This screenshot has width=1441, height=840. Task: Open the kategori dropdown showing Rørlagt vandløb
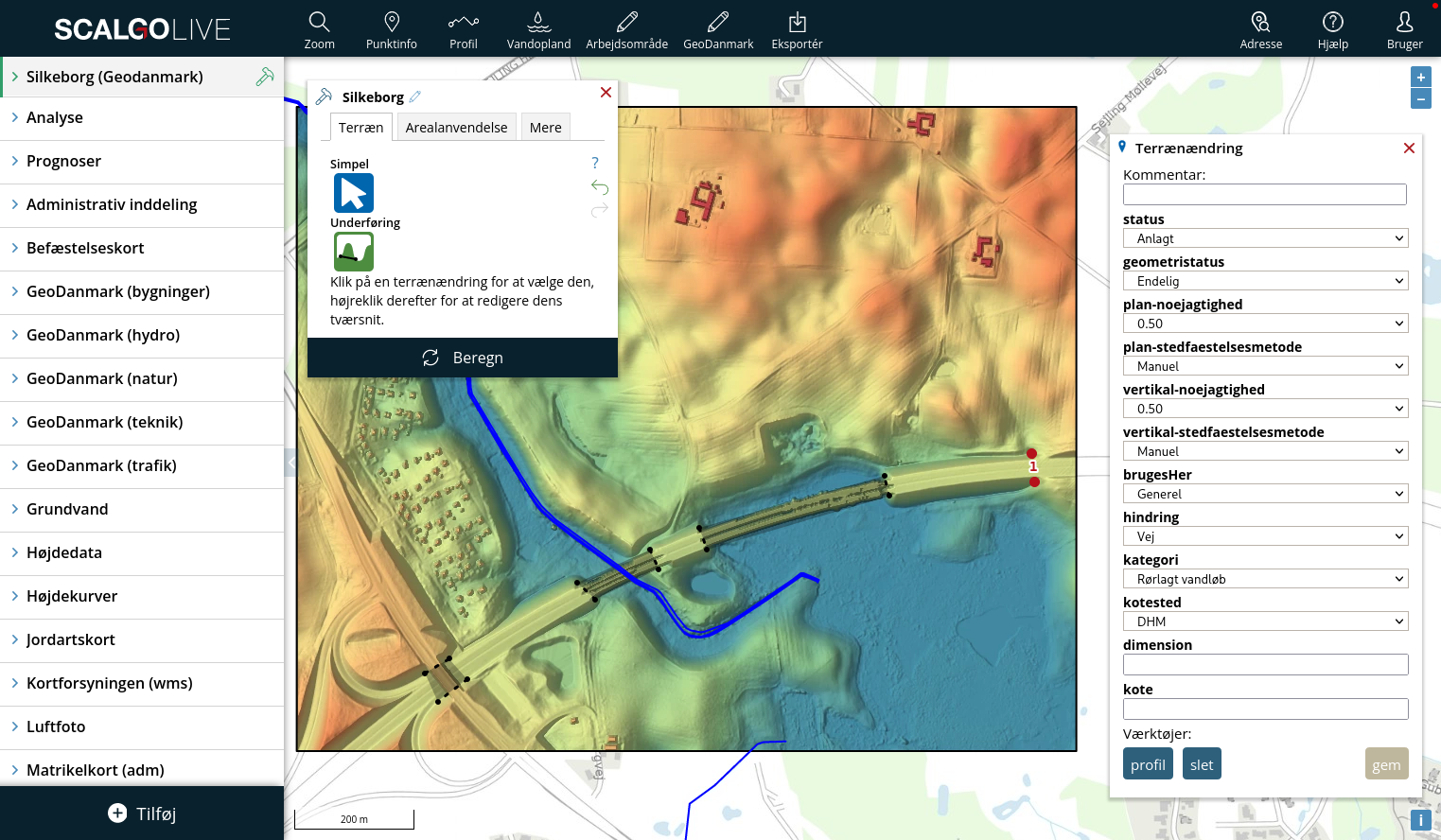point(1265,579)
